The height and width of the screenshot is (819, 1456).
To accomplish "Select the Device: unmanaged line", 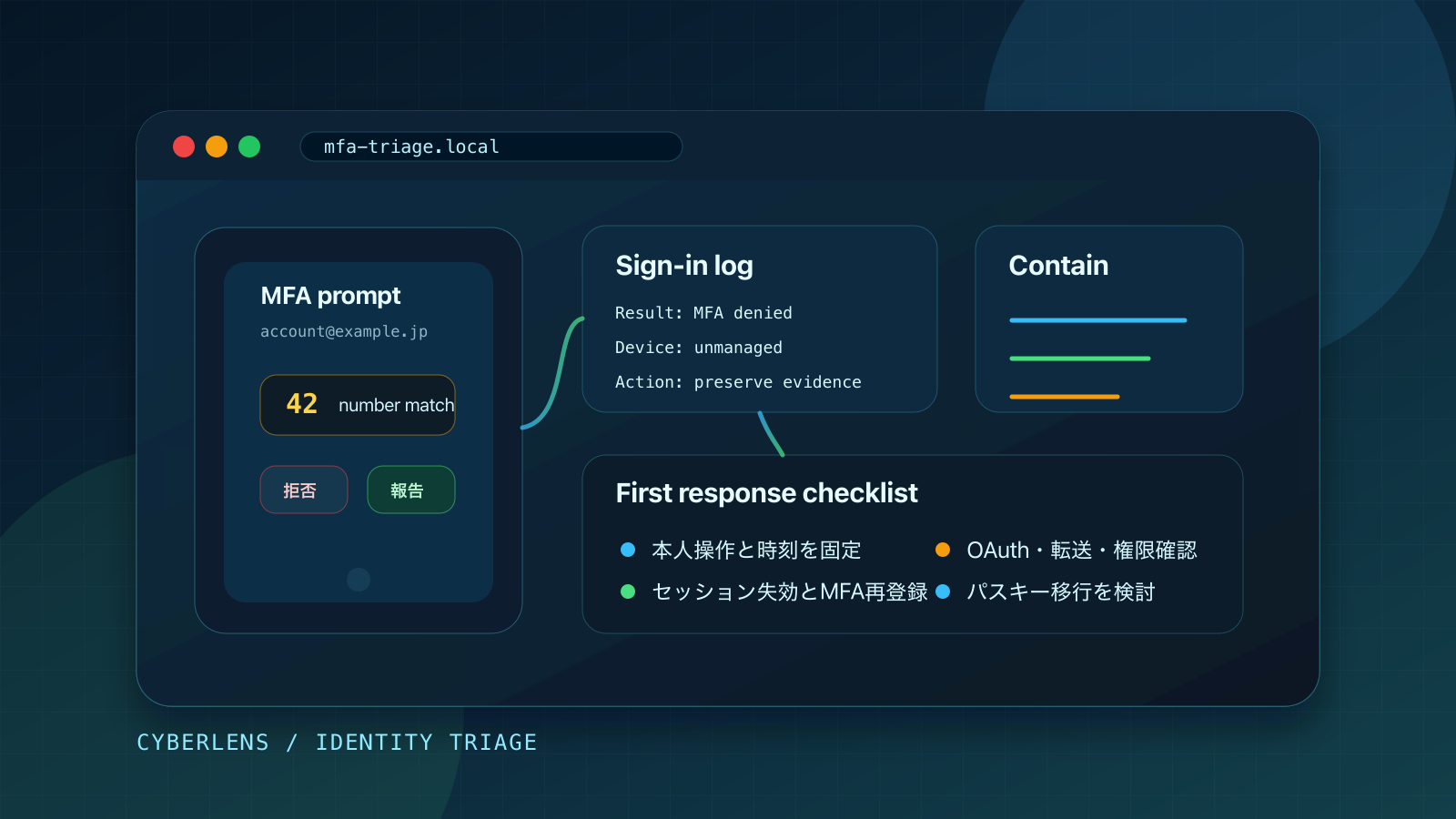I will (699, 348).
